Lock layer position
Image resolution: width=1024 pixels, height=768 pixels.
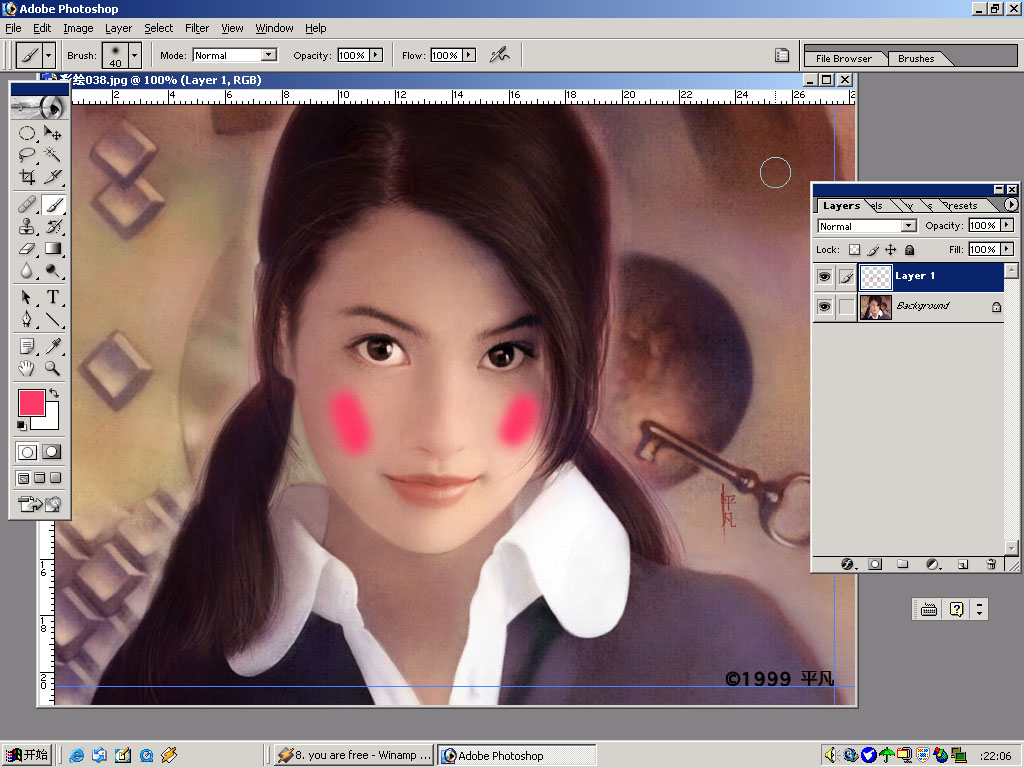891,249
